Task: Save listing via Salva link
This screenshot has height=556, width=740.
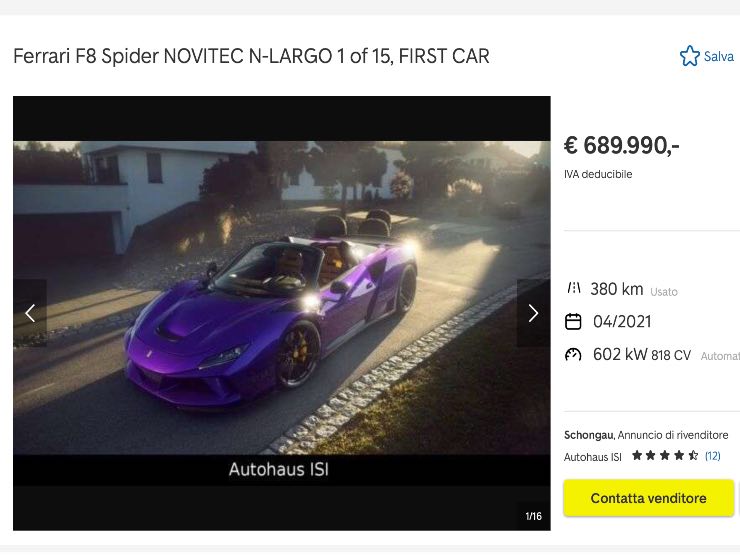Action: (x=719, y=57)
